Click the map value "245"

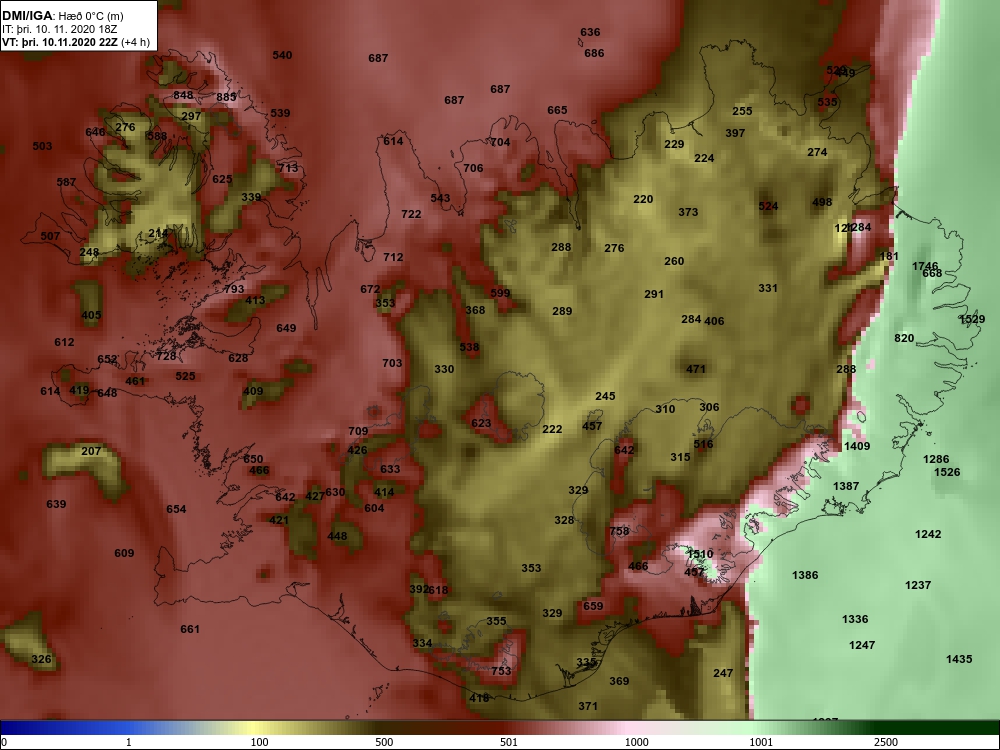605,396
